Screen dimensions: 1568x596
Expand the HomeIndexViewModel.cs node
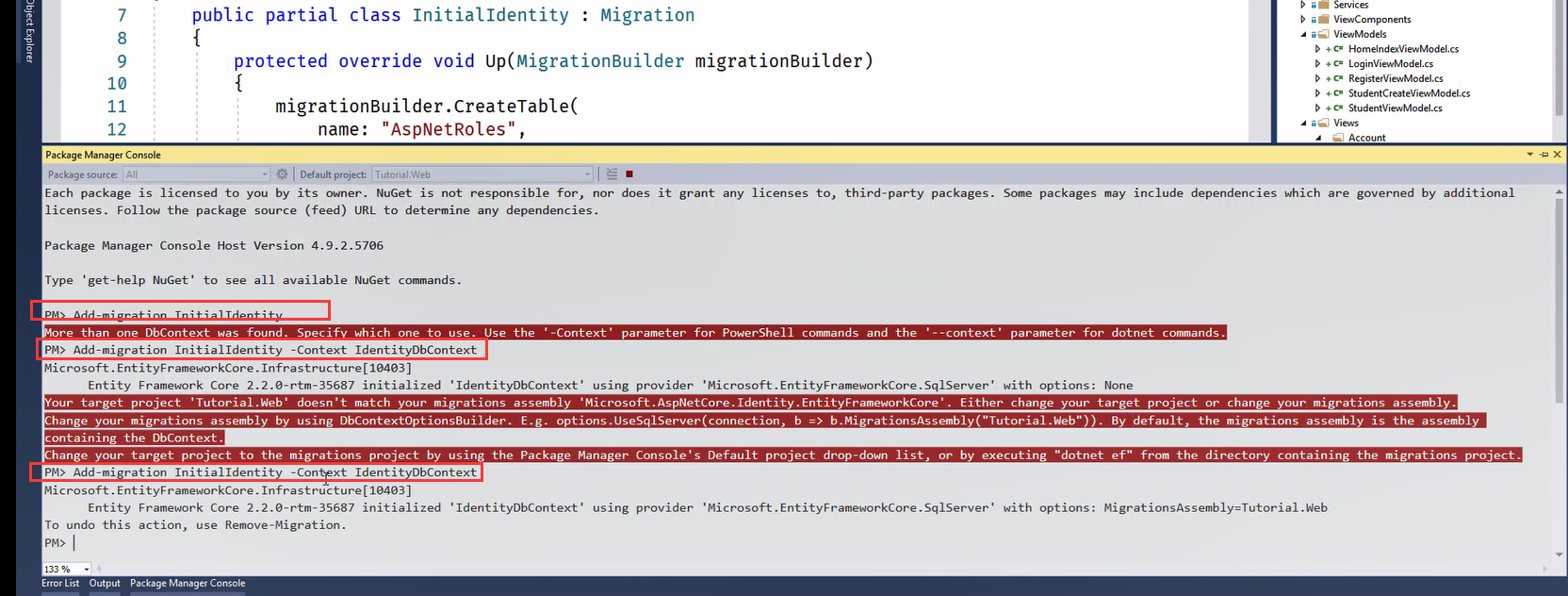tap(1317, 49)
